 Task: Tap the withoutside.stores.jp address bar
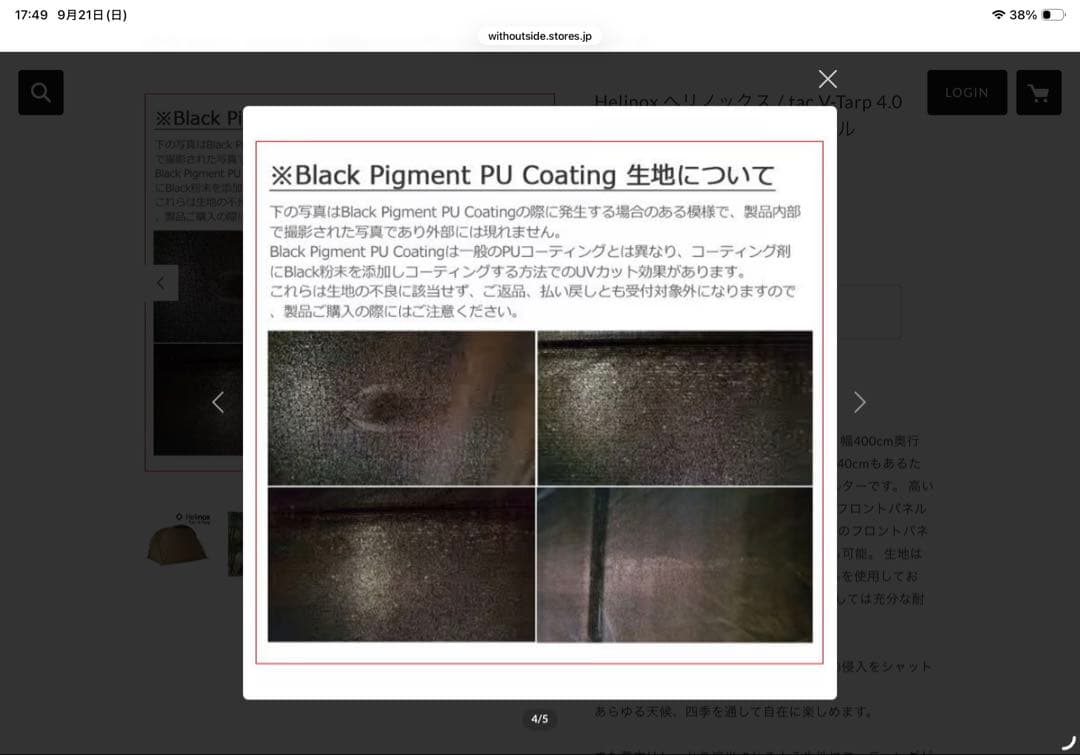(540, 36)
